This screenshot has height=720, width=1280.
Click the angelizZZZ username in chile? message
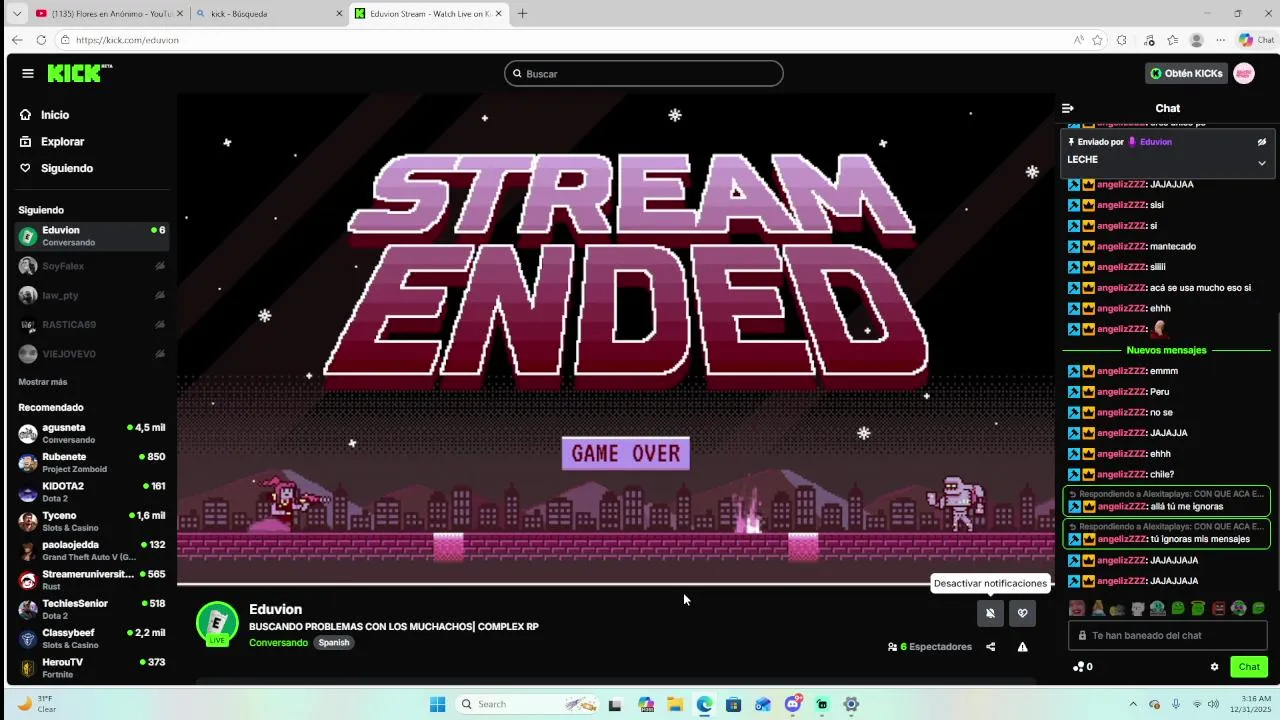[x=1122, y=474]
